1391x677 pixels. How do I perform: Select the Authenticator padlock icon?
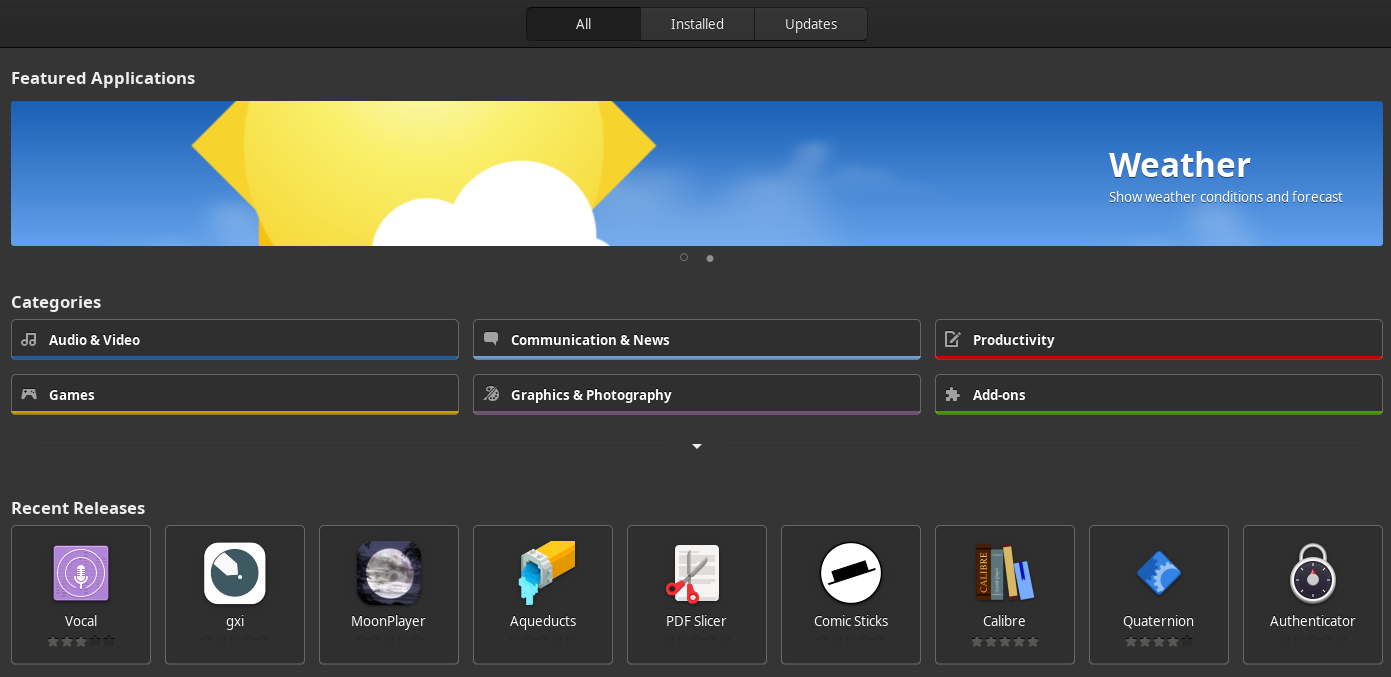pyautogui.click(x=1312, y=573)
